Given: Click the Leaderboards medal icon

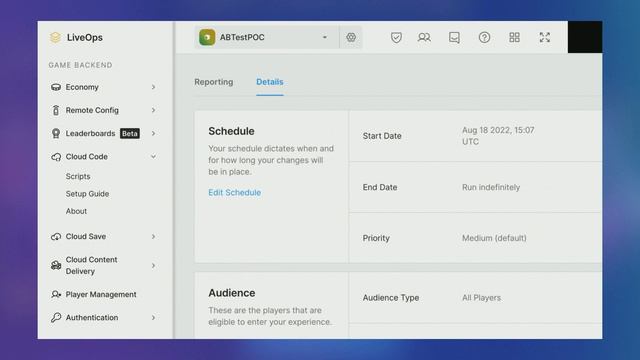Looking at the screenshot, I should tap(56, 133).
